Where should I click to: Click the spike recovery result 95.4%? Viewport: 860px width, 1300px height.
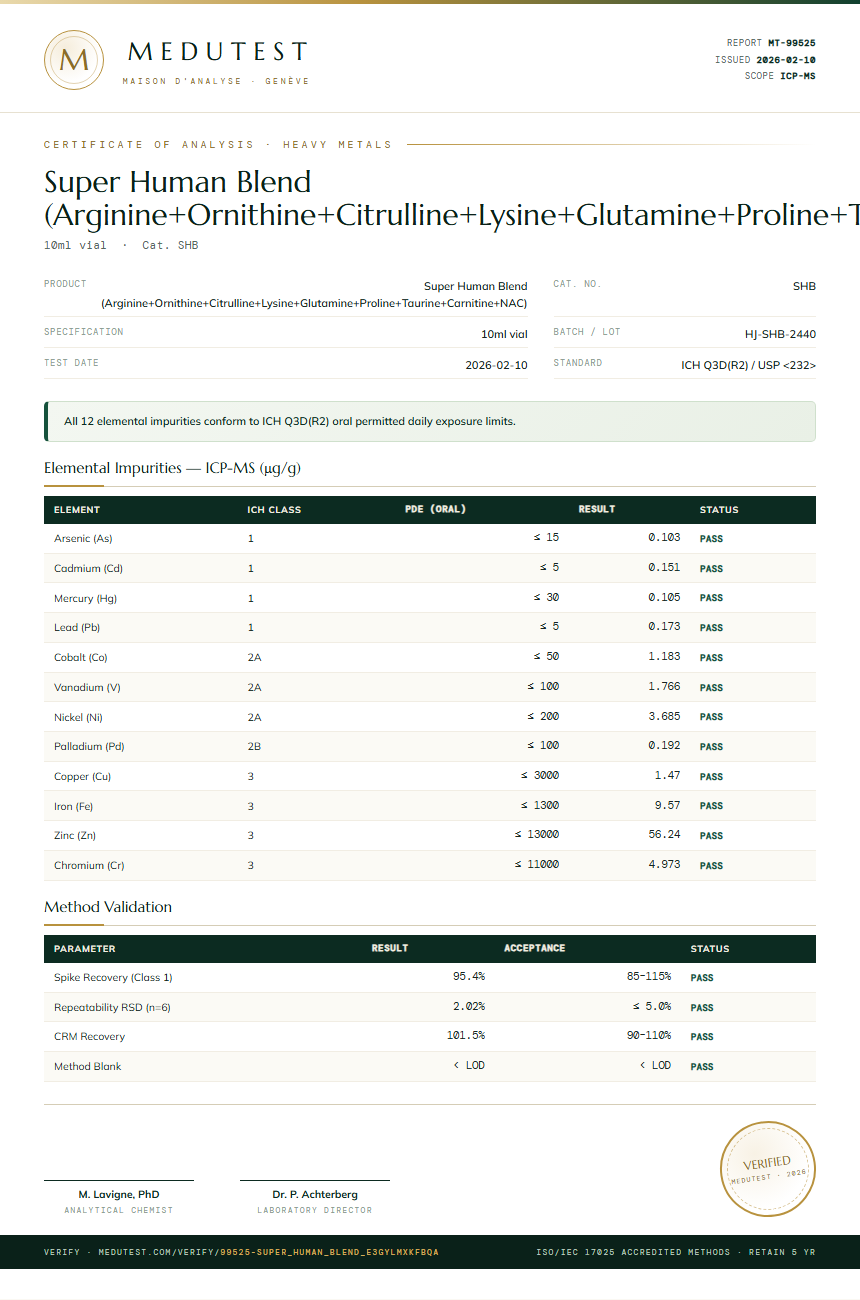coord(469,976)
